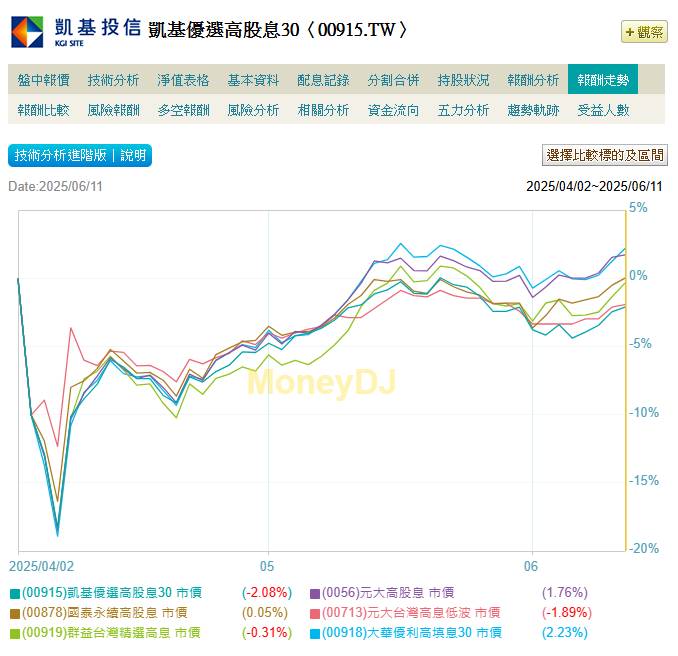Image resolution: width=678 pixels, height=656 pixels.
Task: Click 選擇比較標的及區間 button
Action: 604,155
